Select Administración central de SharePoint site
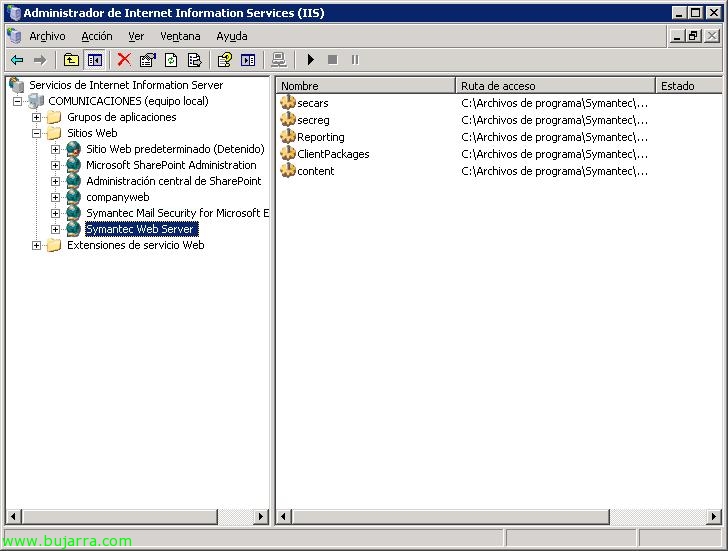 coord(174,181)
